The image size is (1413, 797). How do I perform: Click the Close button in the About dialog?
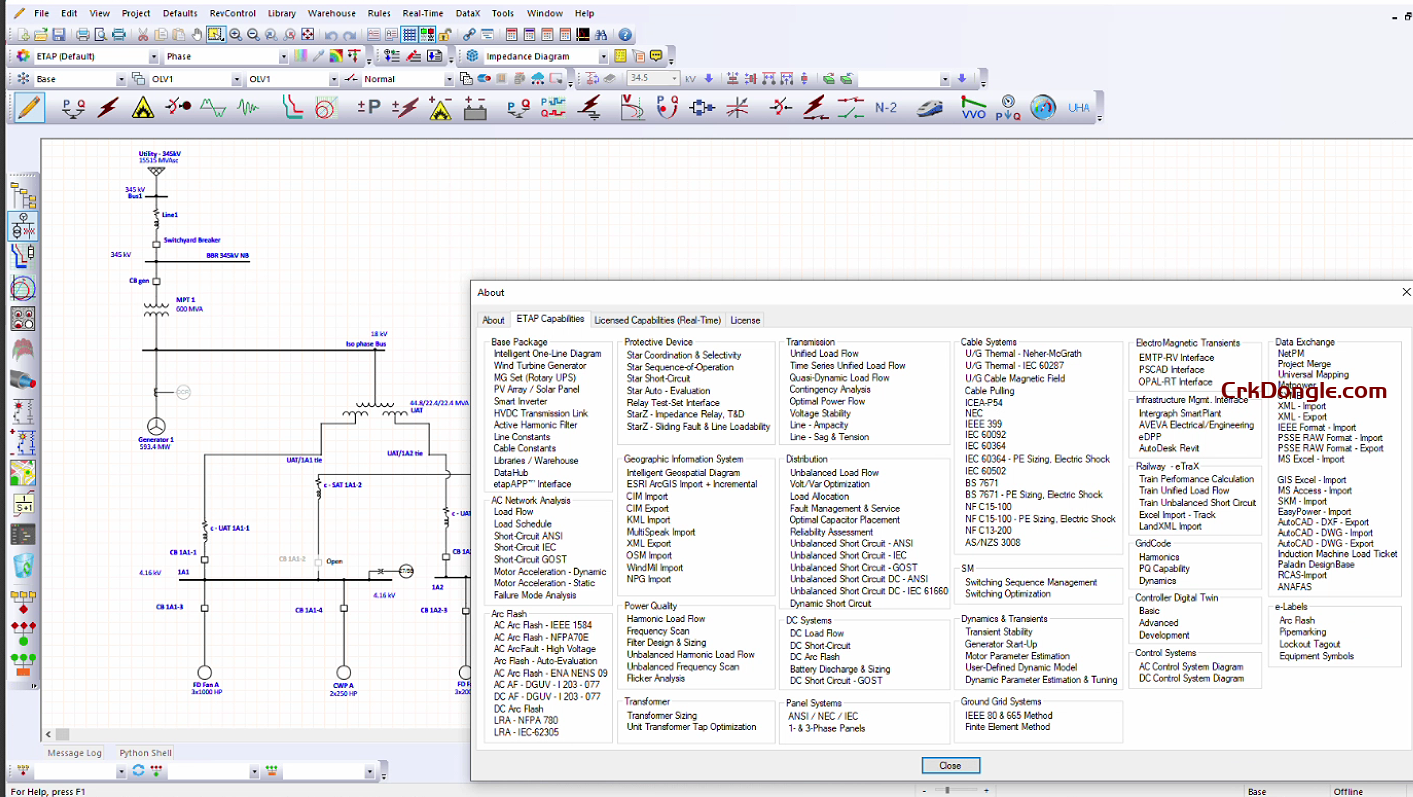pos(949,764)
